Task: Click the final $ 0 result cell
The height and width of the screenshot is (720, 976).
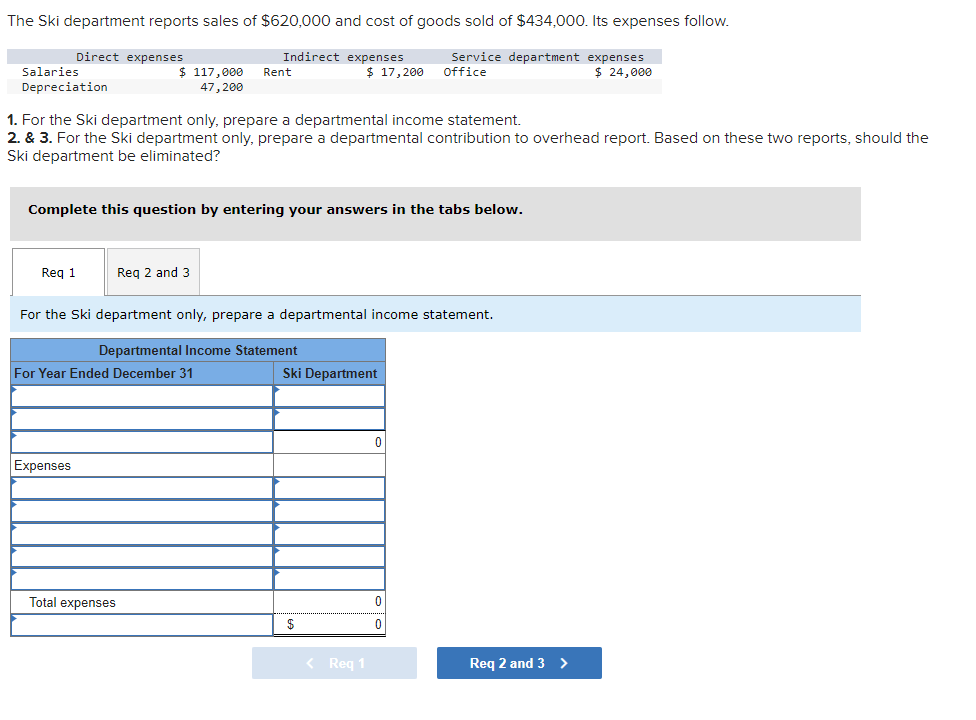Action: click(329, 624)
